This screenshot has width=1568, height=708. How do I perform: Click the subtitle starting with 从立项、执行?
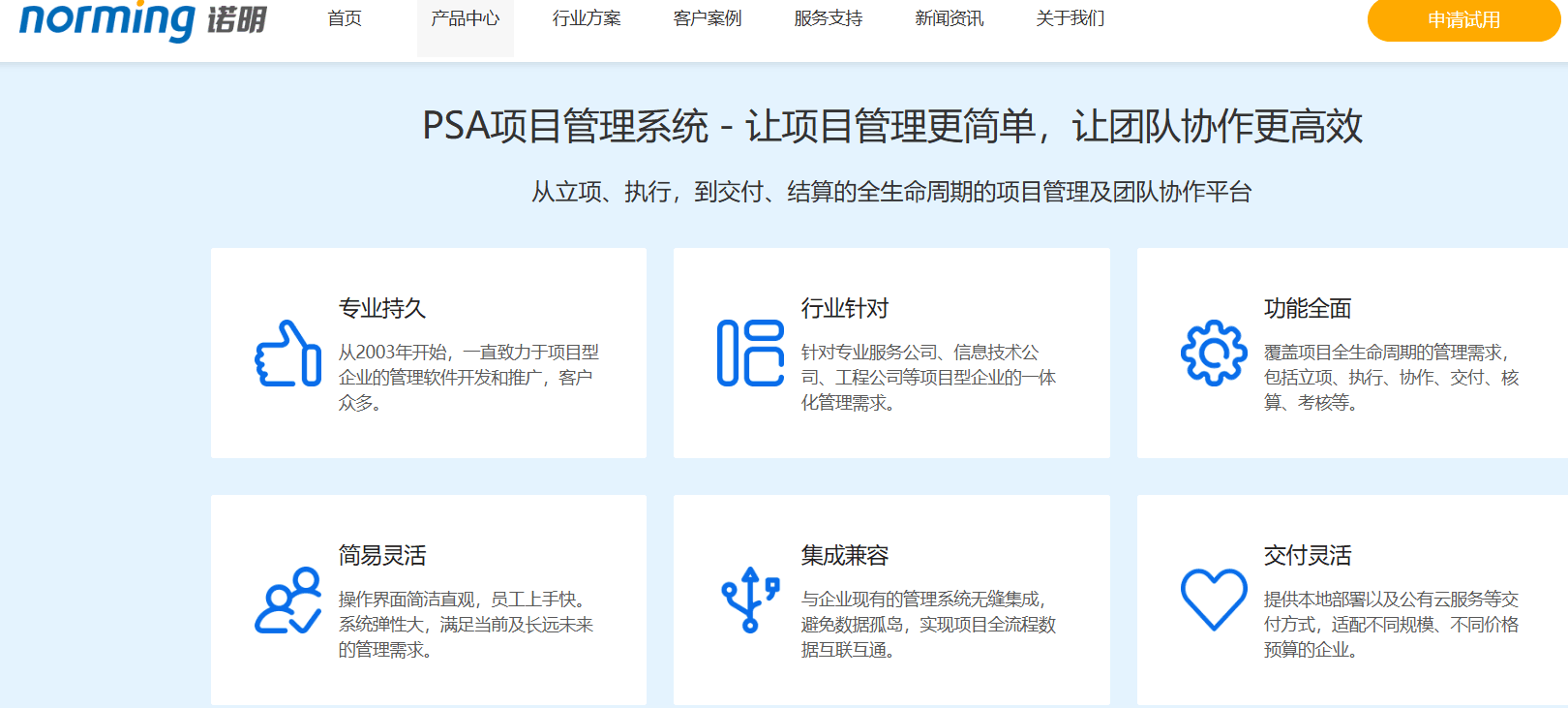click(891, 192)
